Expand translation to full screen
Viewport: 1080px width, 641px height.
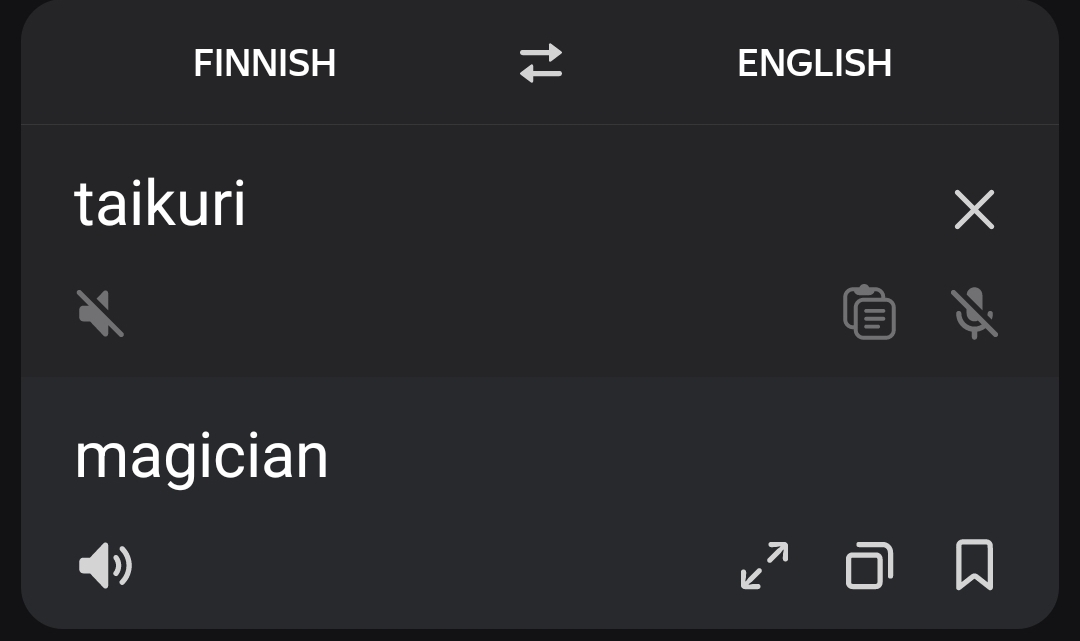(764, 565)
